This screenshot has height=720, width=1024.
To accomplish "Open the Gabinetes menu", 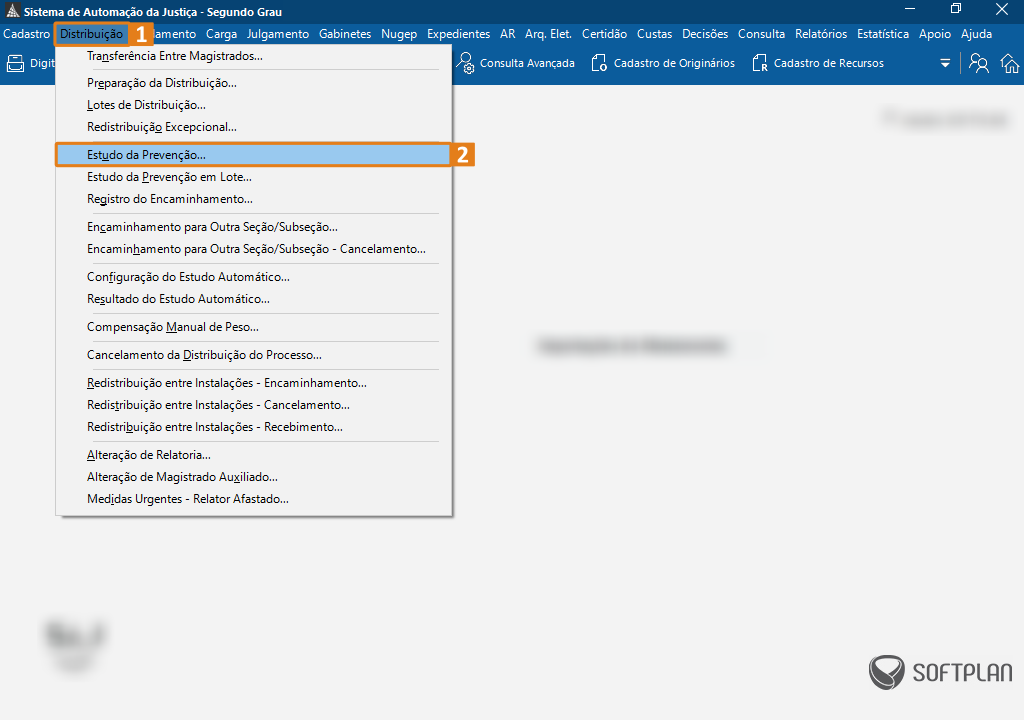I will (345, 34).
